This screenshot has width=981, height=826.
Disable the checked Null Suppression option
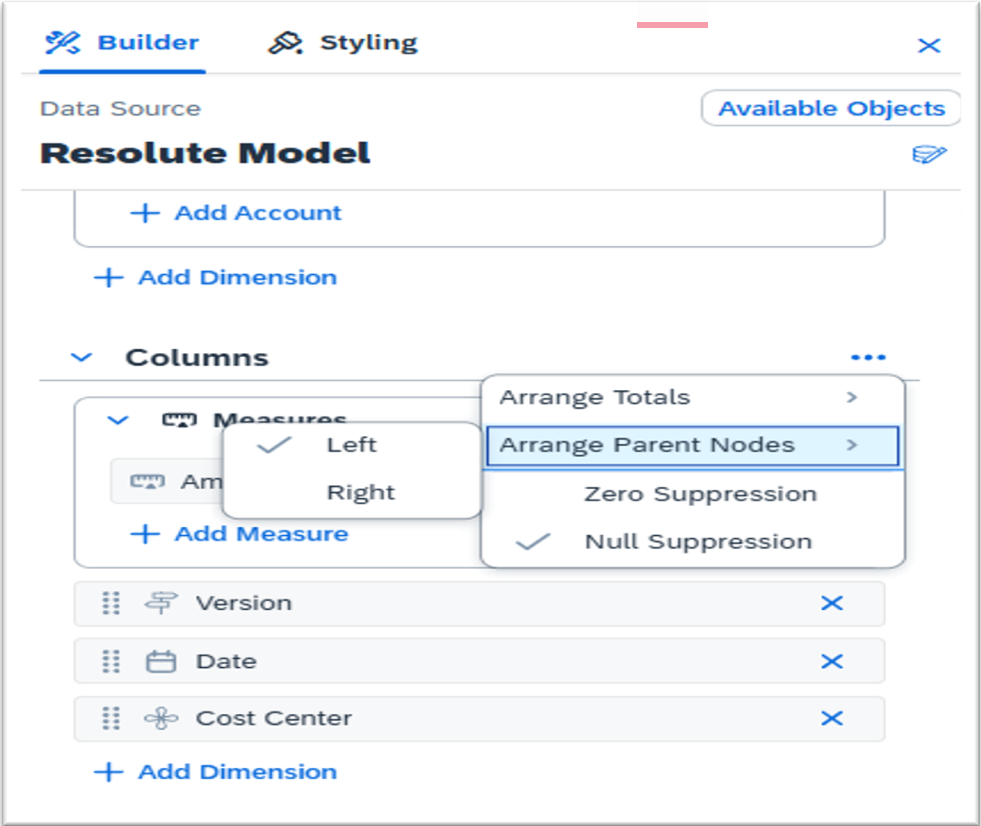(697, 542)
